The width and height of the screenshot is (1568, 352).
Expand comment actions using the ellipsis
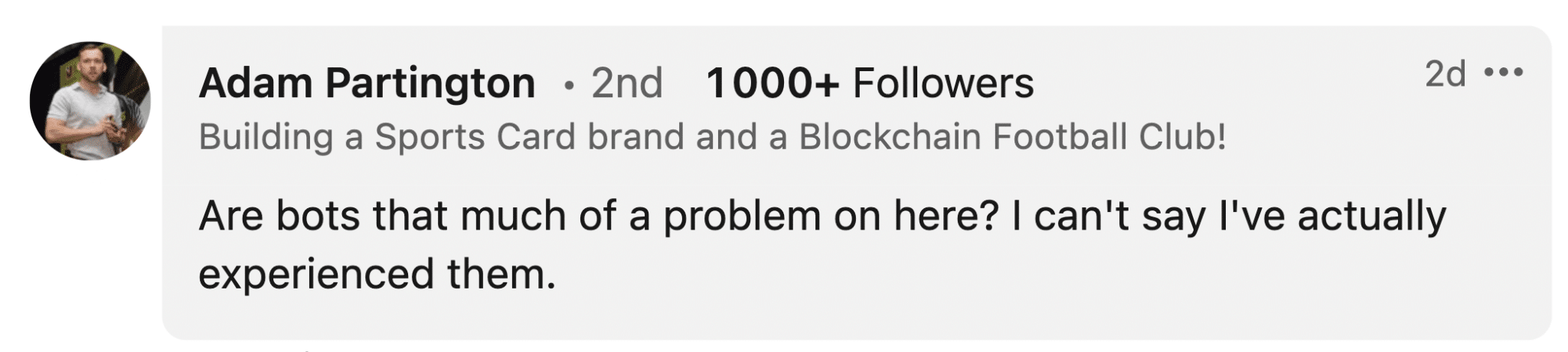point(1504,73)
